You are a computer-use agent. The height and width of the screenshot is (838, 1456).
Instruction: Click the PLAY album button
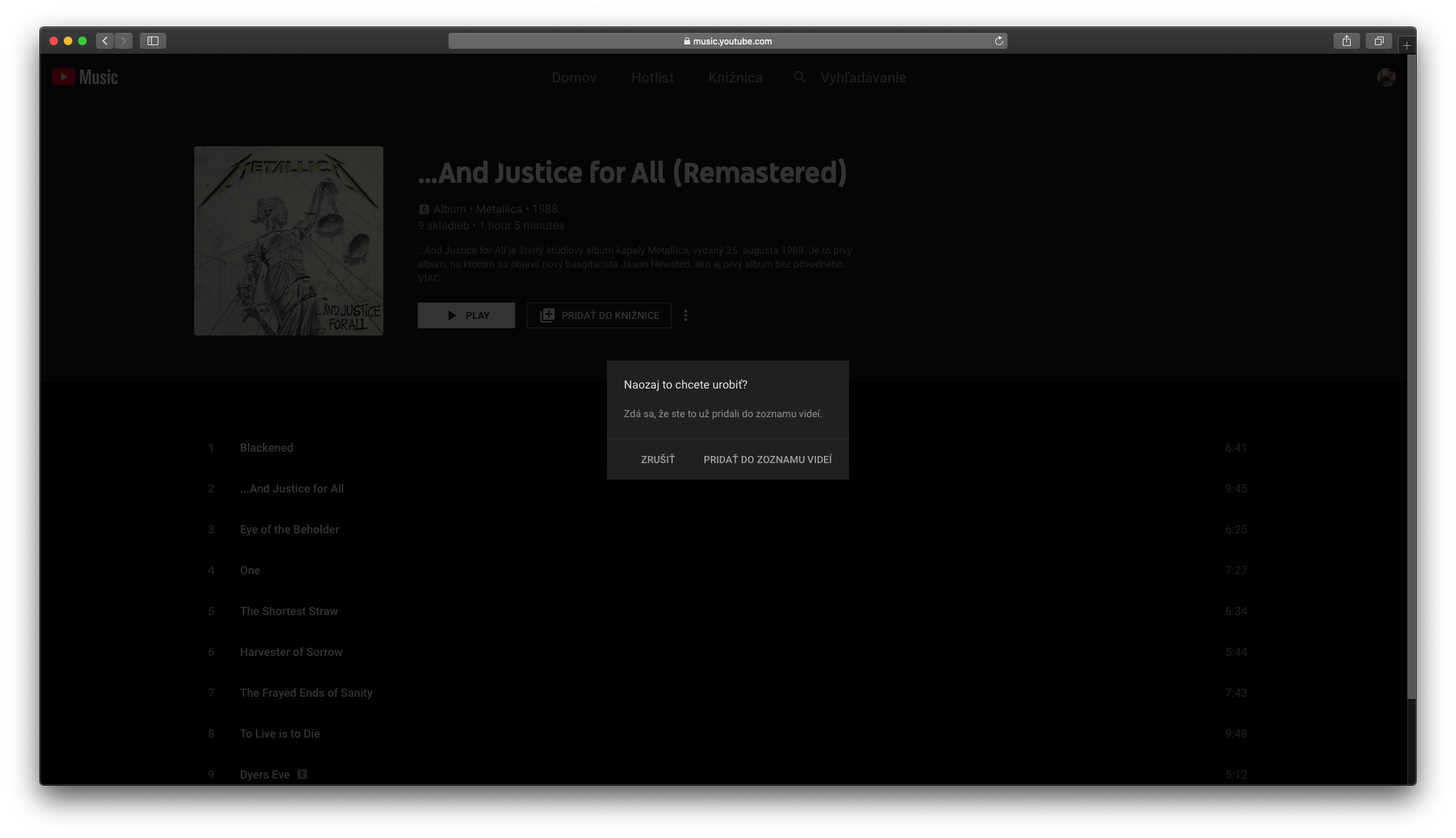tap(466, 315)
